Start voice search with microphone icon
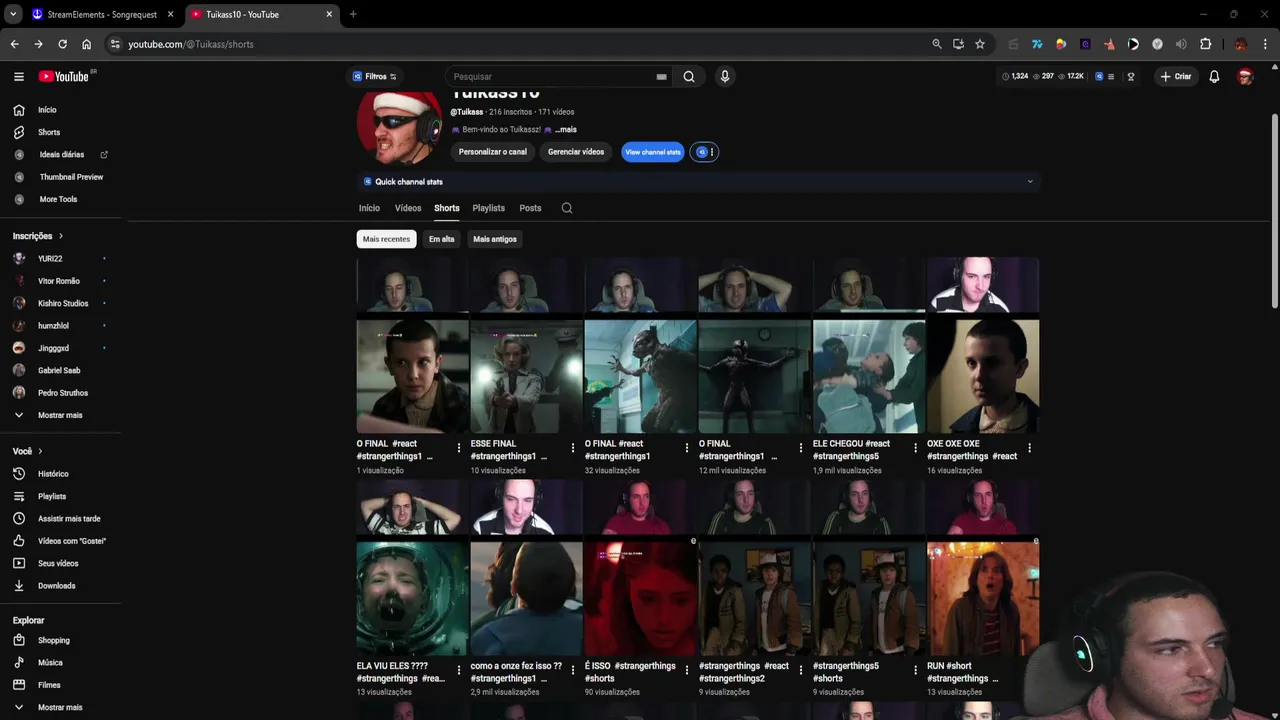This screenshot has height=720, width=1280. 725,76
